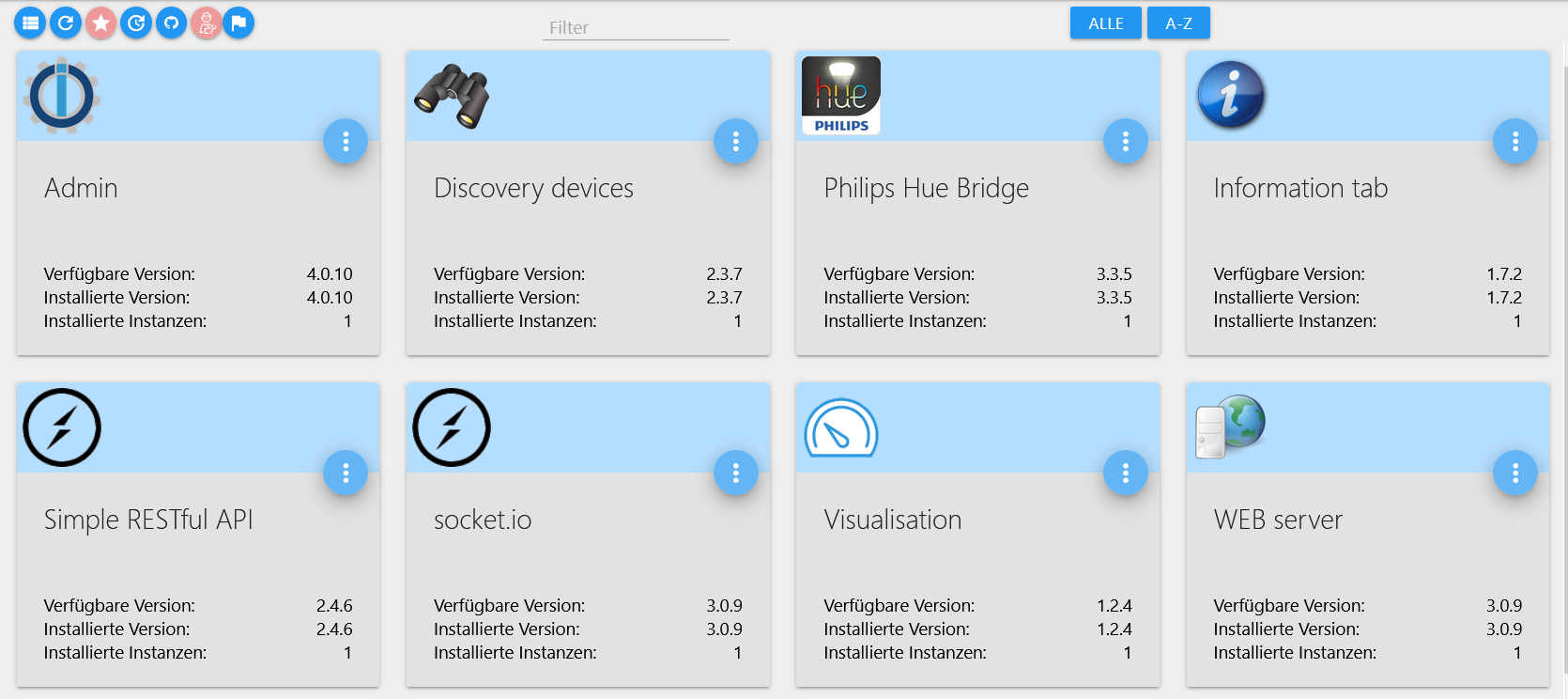The width and height of the screenshot is (1568, 699).
Task: Click the Visualisation gauge icon
Action: point(841,427)
